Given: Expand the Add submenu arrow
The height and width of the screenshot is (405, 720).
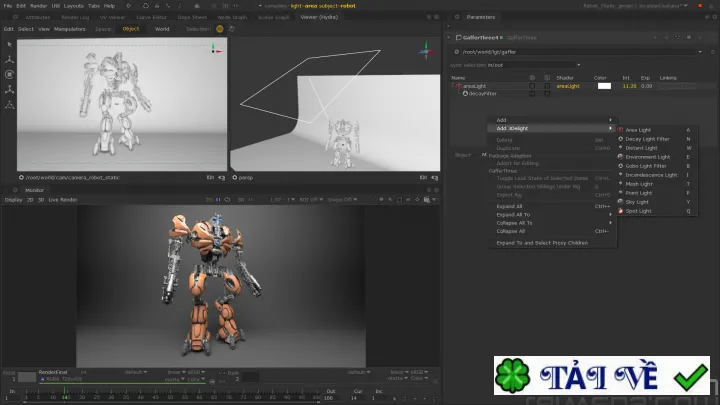Looking at the screenshot, I should pyautogui.click(x=610, y=120).
